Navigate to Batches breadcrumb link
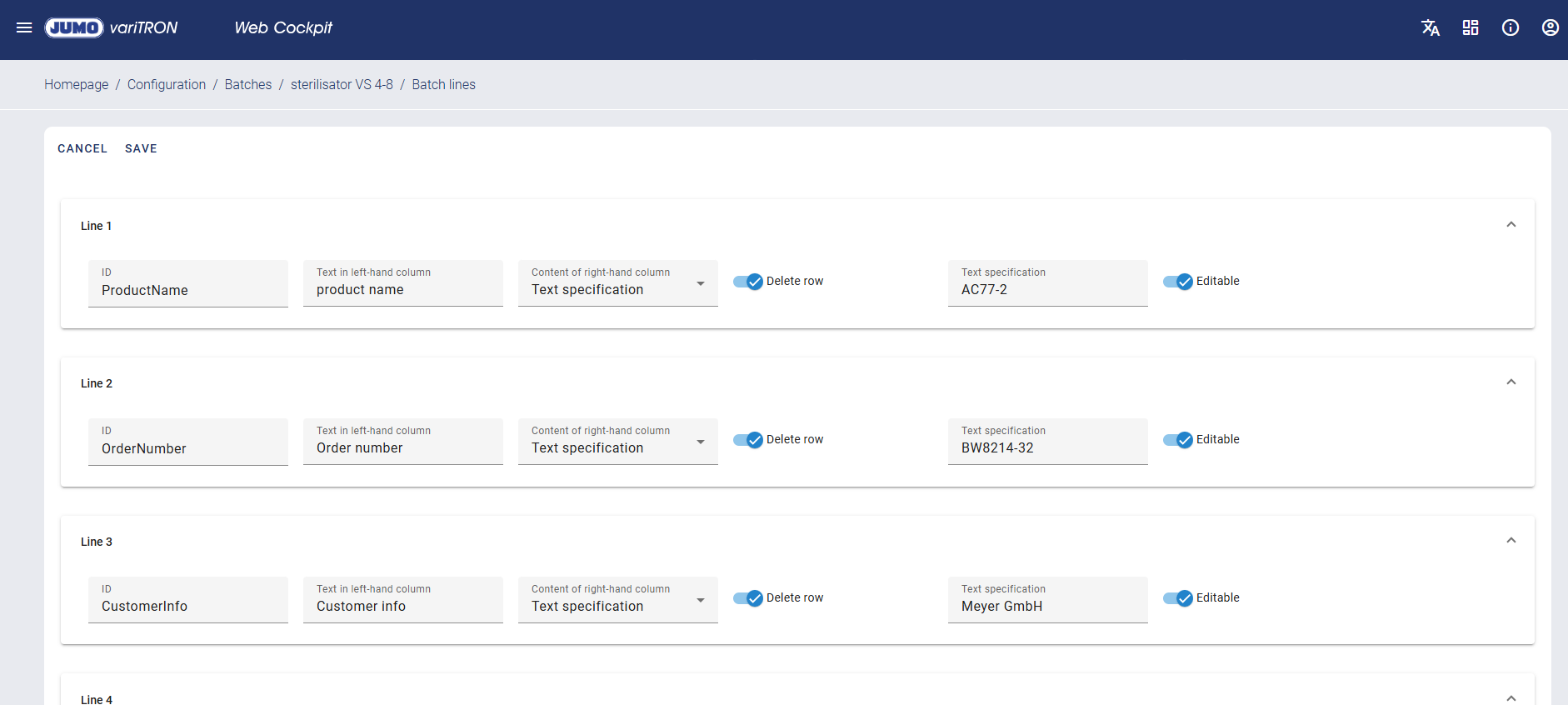The width and height of the screenshot is (1568, 705). coord(248,85)
